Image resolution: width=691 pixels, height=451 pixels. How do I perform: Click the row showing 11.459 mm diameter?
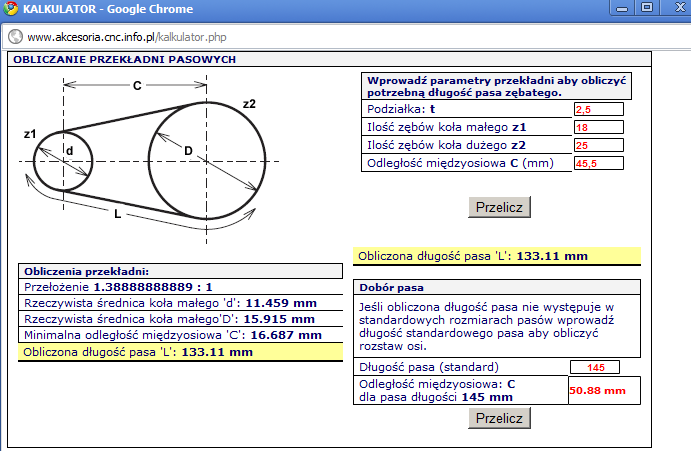click(180, 303)
